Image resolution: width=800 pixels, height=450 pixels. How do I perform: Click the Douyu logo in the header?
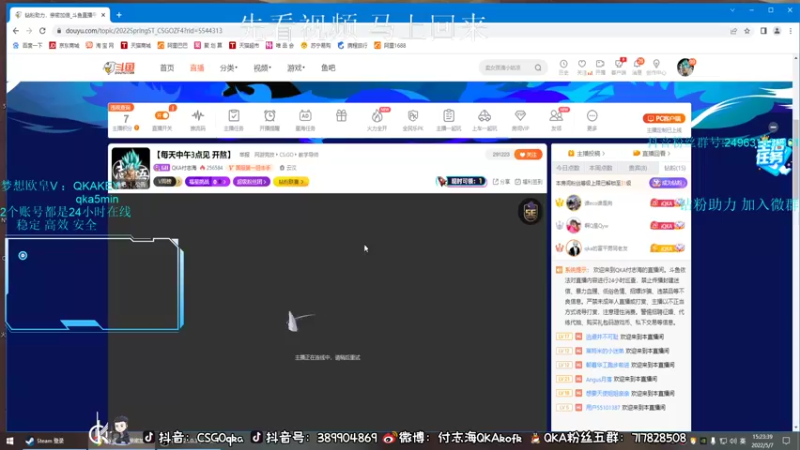119,68
